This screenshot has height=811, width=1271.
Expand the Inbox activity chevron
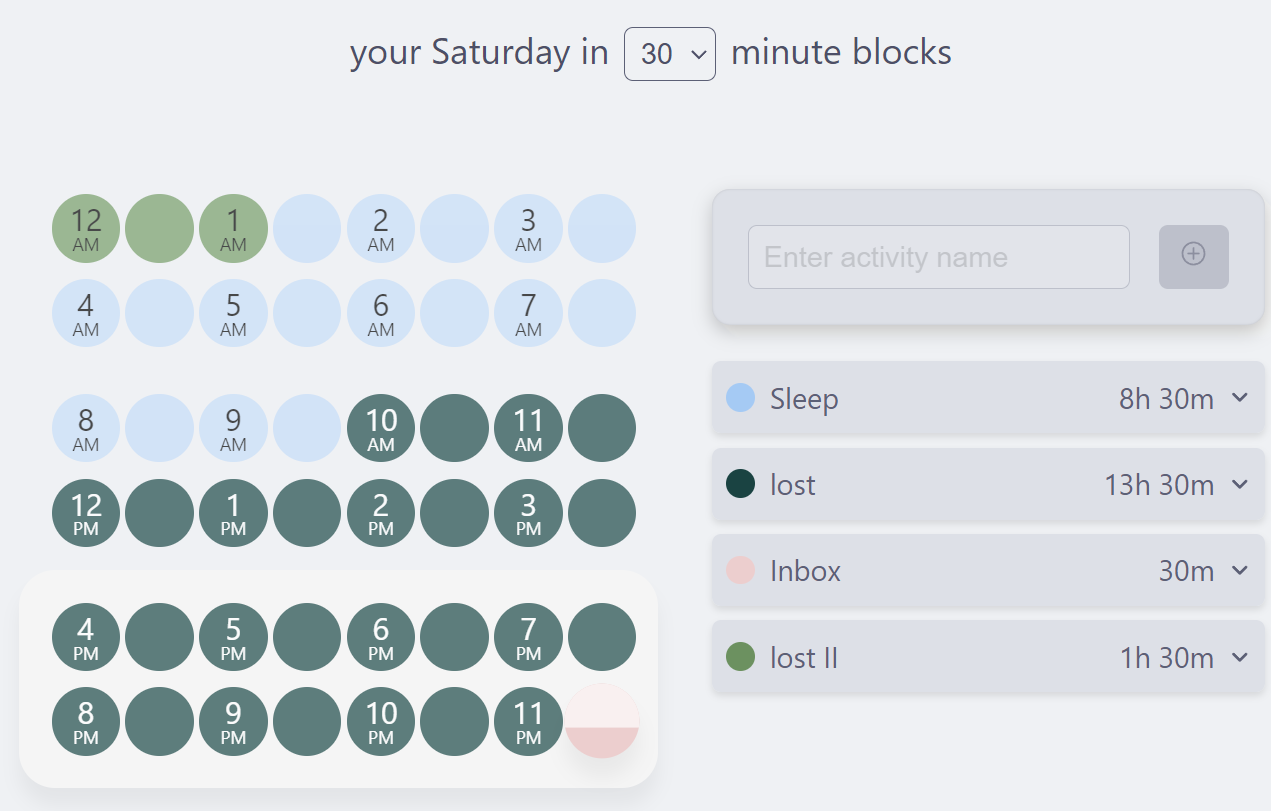click(x=1240, y=571)
